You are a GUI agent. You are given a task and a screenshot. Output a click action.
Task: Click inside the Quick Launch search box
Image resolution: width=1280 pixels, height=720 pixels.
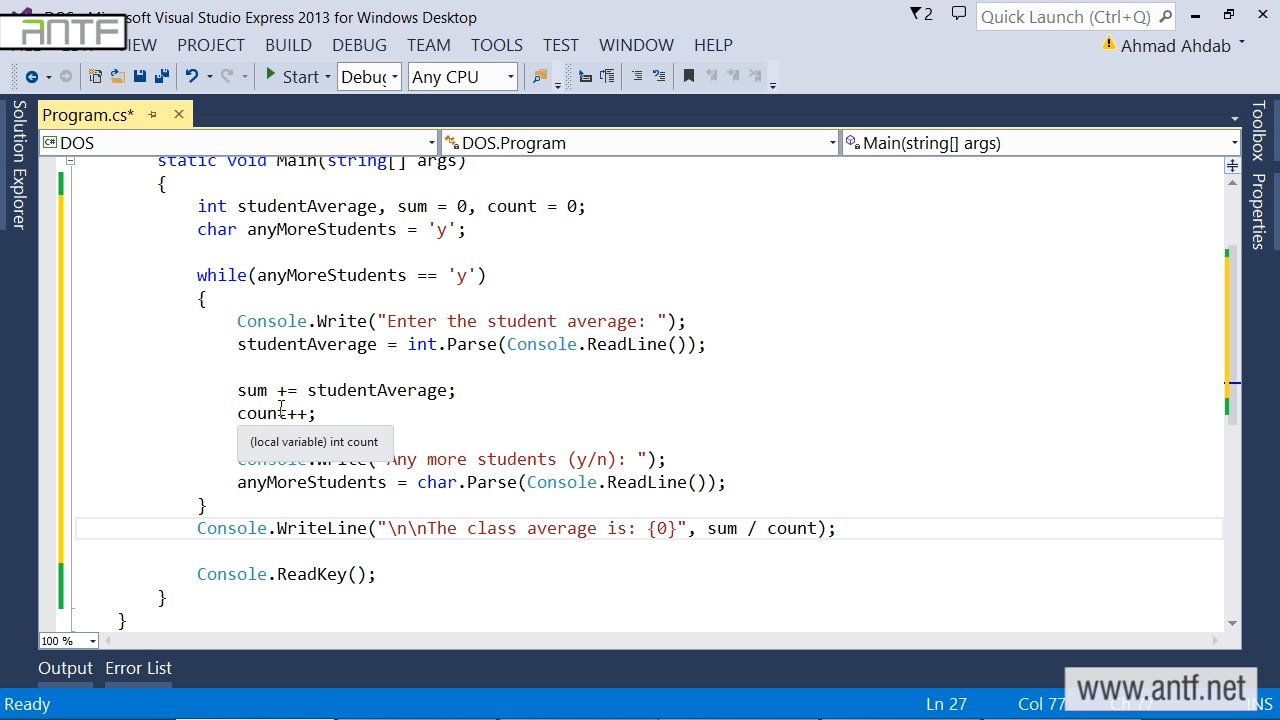tap(1065, 17)
